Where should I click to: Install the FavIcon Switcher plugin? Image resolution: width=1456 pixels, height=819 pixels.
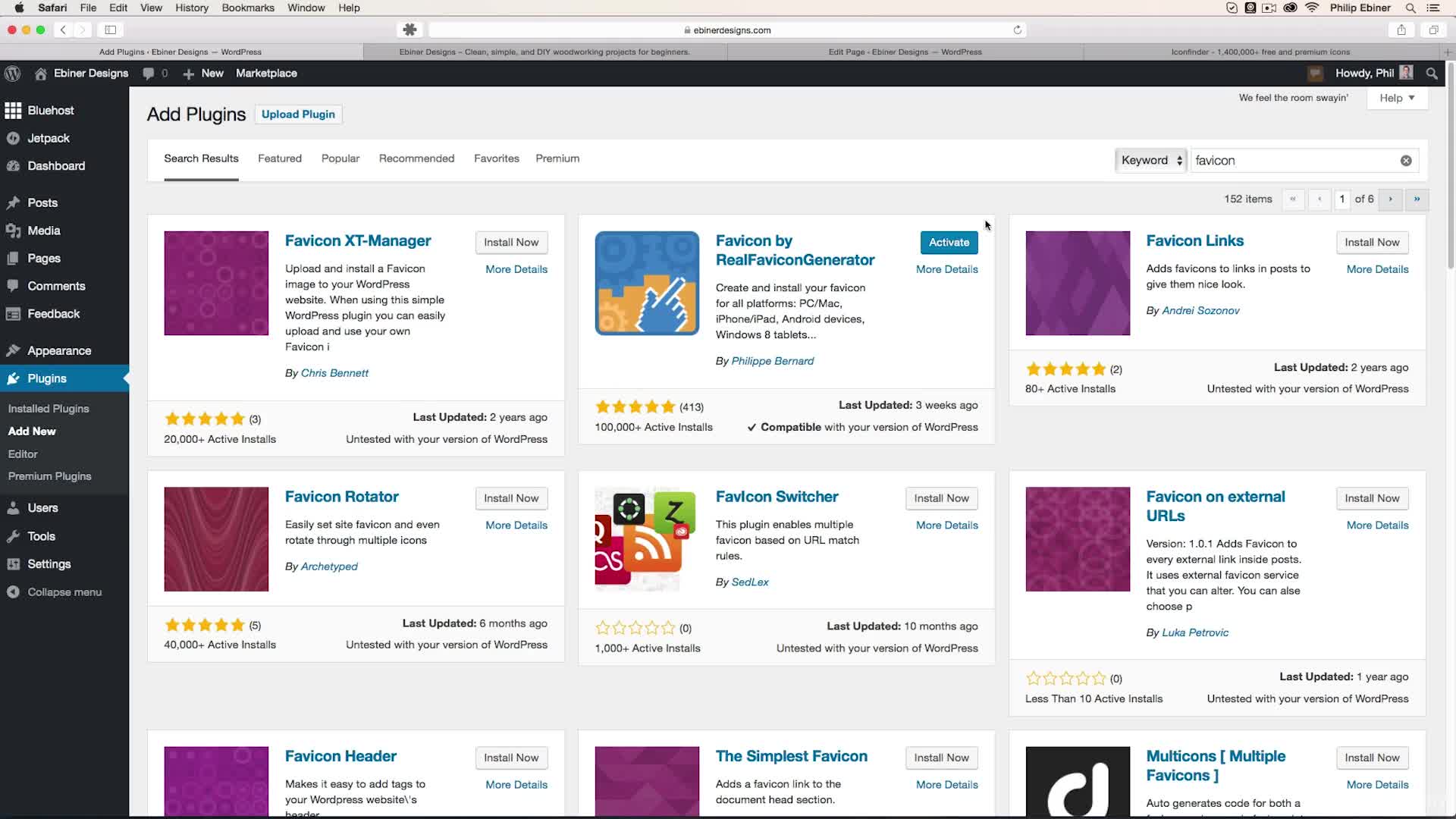[x=941, y=498]
